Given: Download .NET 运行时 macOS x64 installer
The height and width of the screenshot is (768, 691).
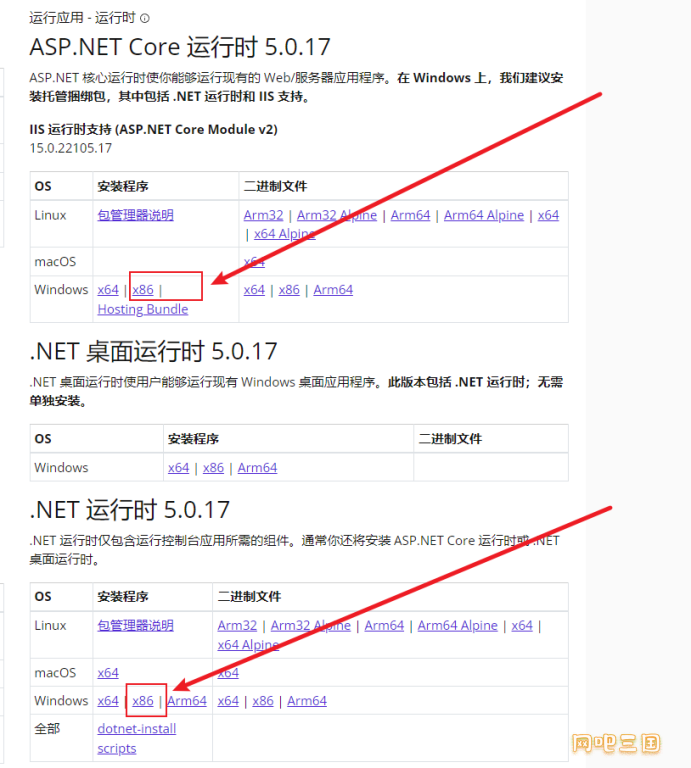Looking at the screenshot, I should 108,673.
